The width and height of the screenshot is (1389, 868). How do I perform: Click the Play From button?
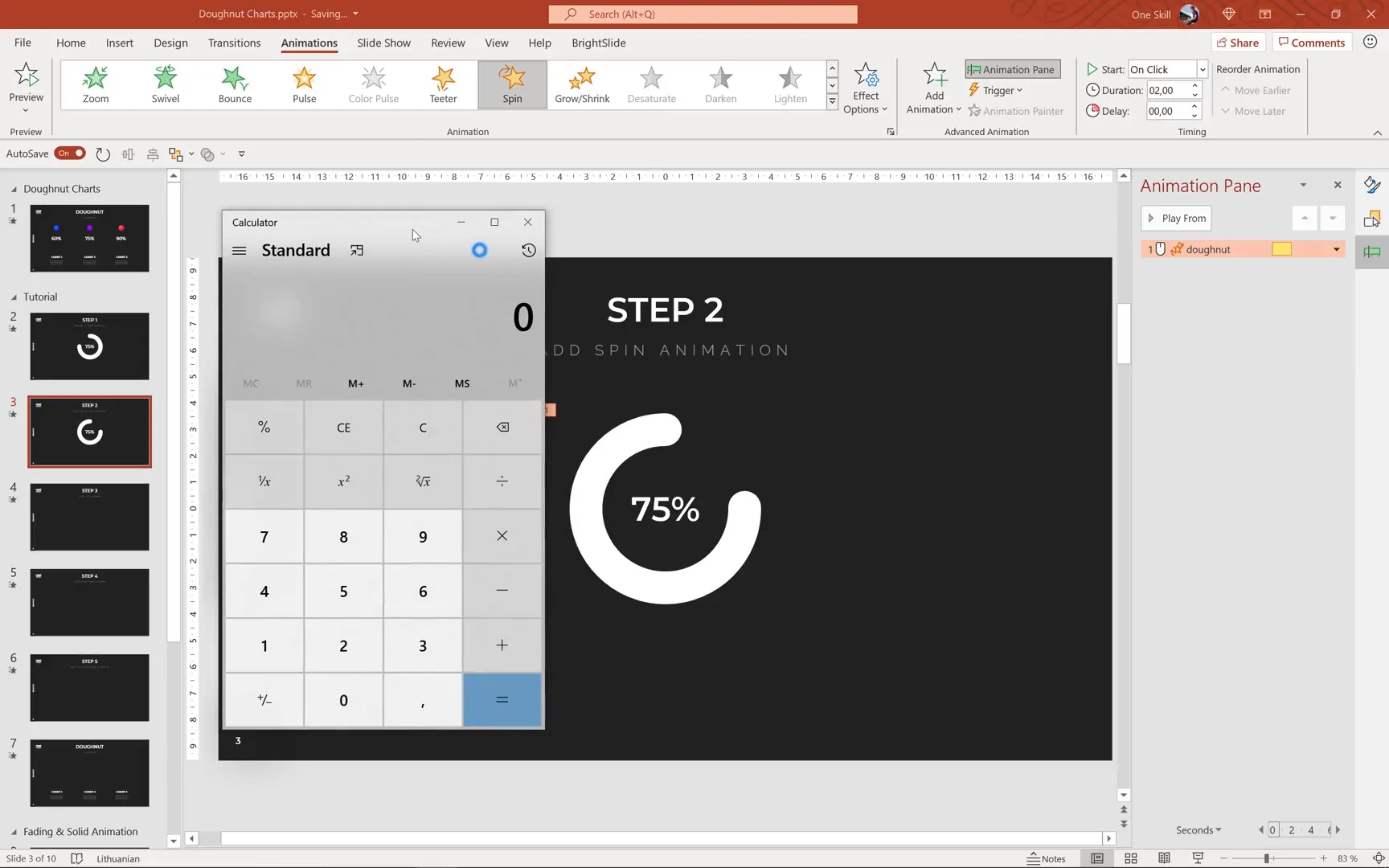pyautogui.click(x=1176, y=218)
